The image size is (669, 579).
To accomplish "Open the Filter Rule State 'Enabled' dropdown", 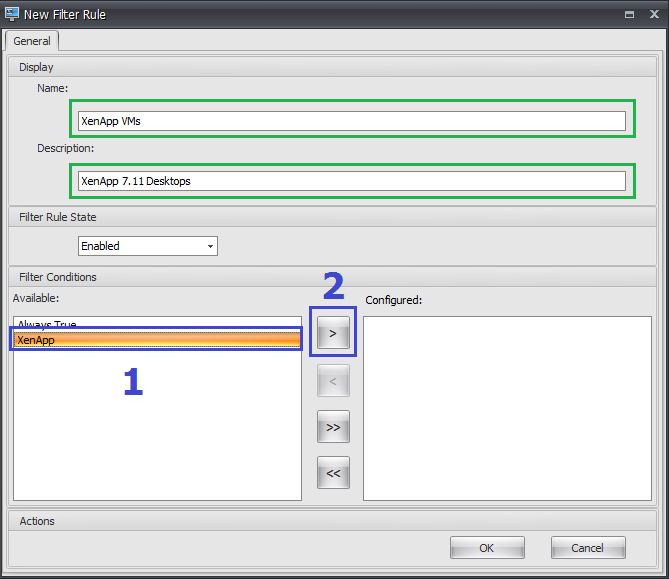I will (147, 246).
